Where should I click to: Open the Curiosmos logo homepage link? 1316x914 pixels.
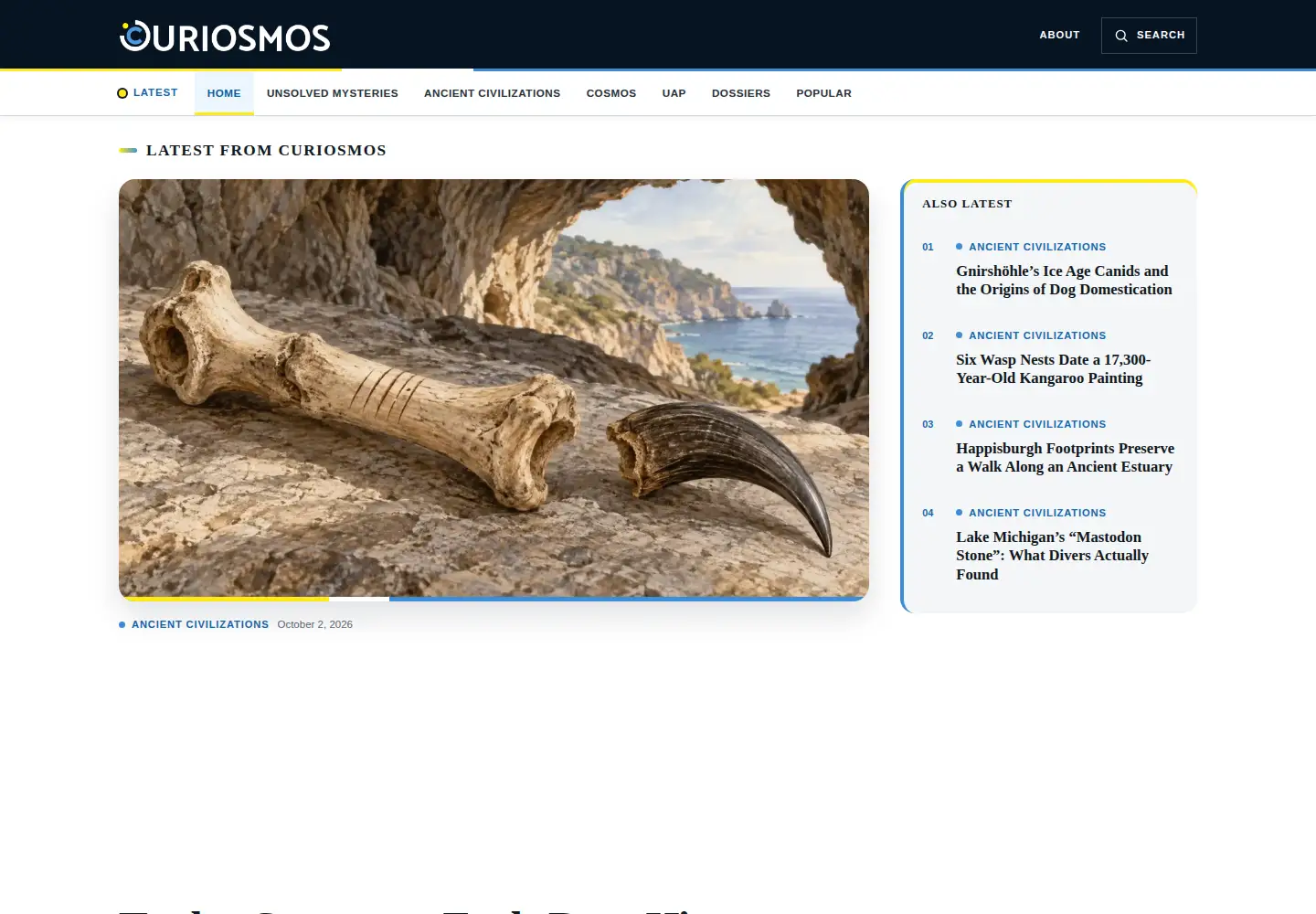pos(225,36)
